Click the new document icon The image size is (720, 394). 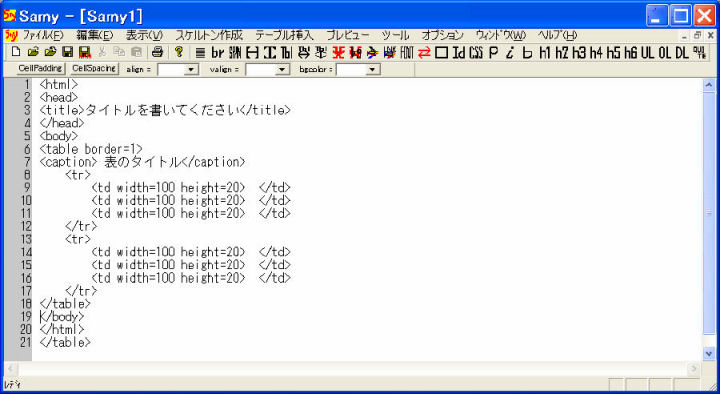[16, 52]
